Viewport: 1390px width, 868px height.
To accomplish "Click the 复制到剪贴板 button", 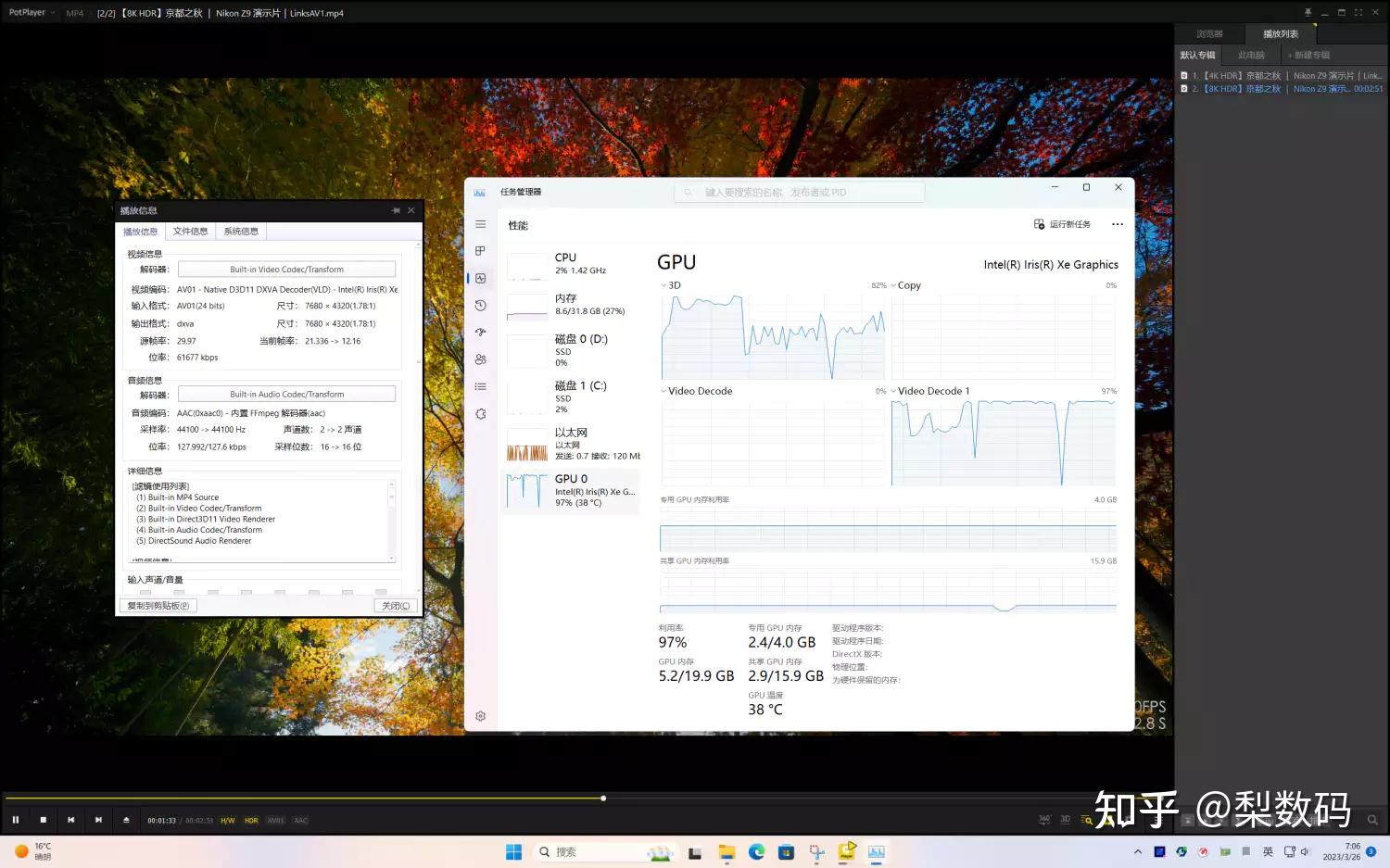I will click(158, 605).
